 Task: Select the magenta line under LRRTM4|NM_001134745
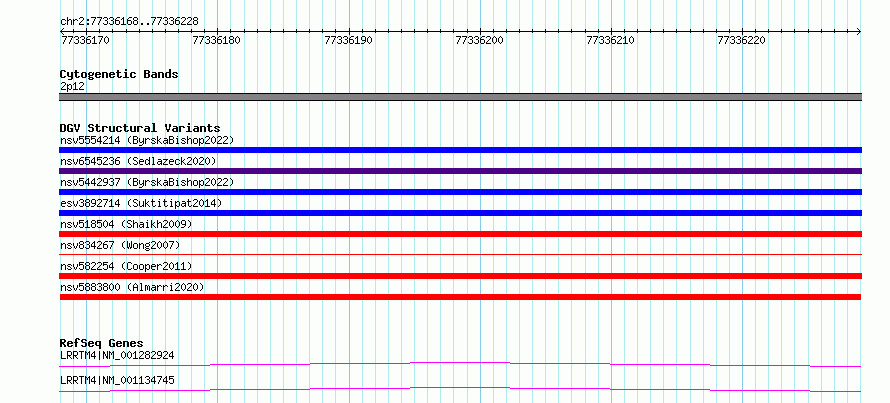pyautogui.click(x=460, y=389)
